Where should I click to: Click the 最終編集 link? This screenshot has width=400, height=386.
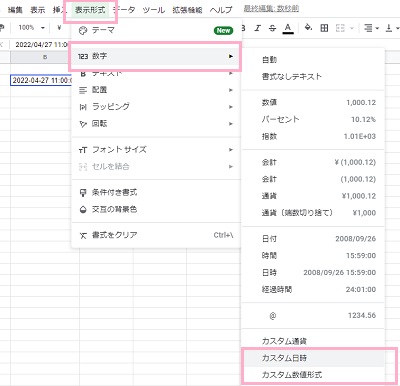[x=271, y=9]
